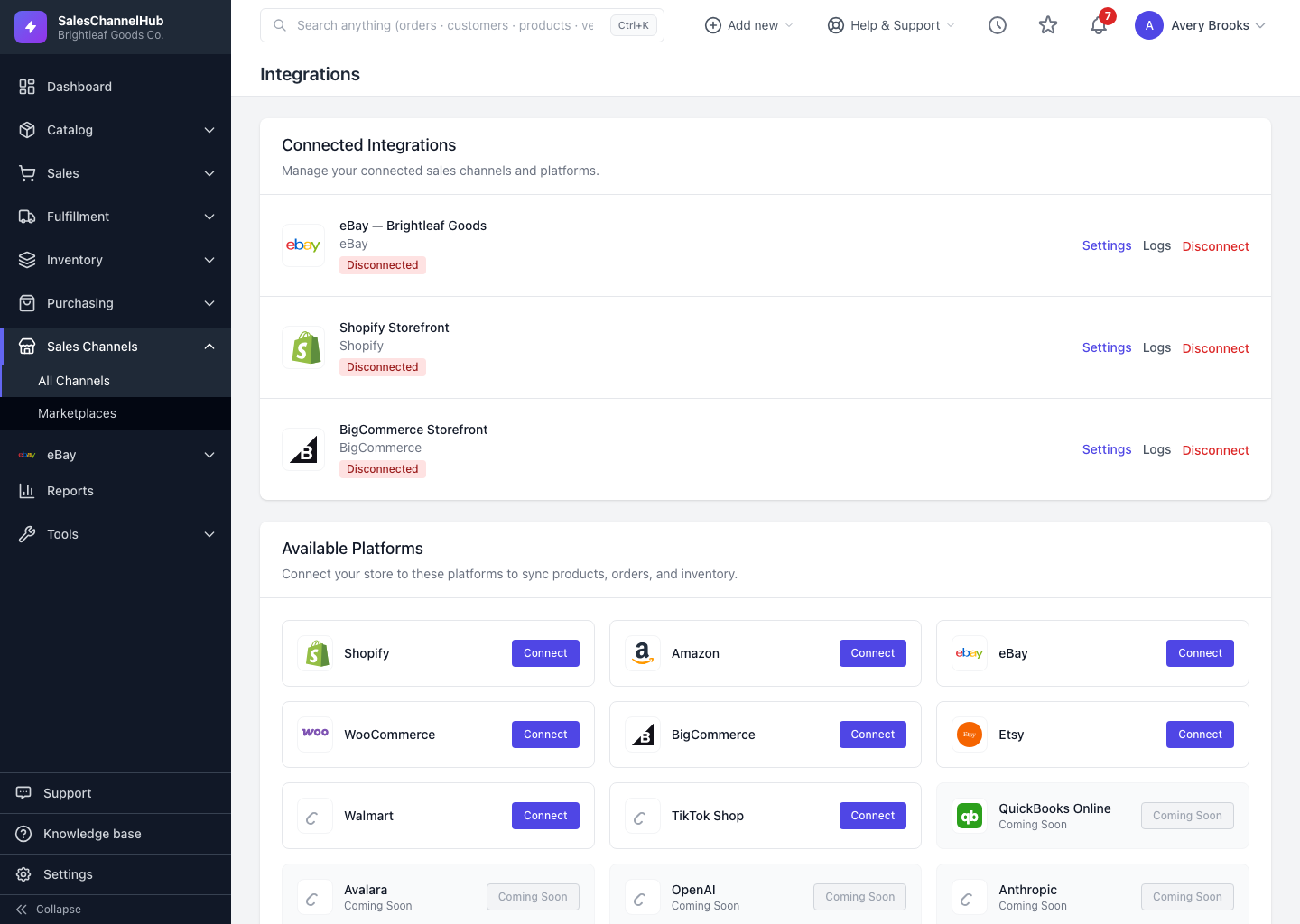This screenshot has width=1300, height=924.
Task: Expand the Catalog menu chevron
Action: tap(209, 130)
